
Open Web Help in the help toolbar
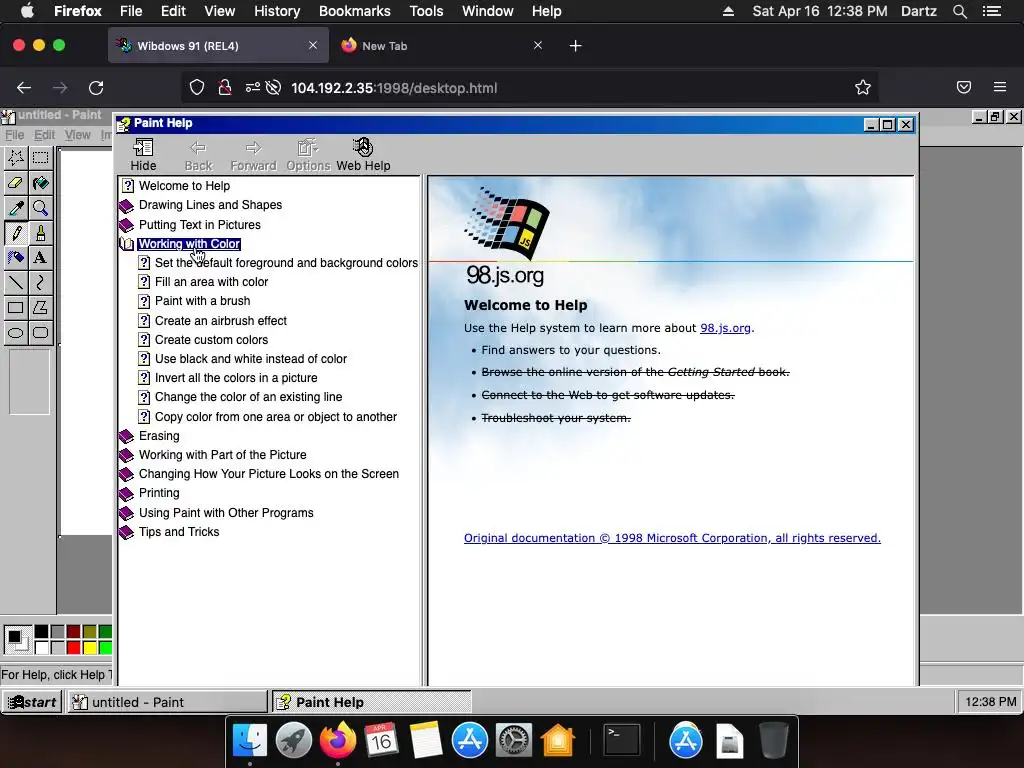pyautogui.click(x=363, y=155)
